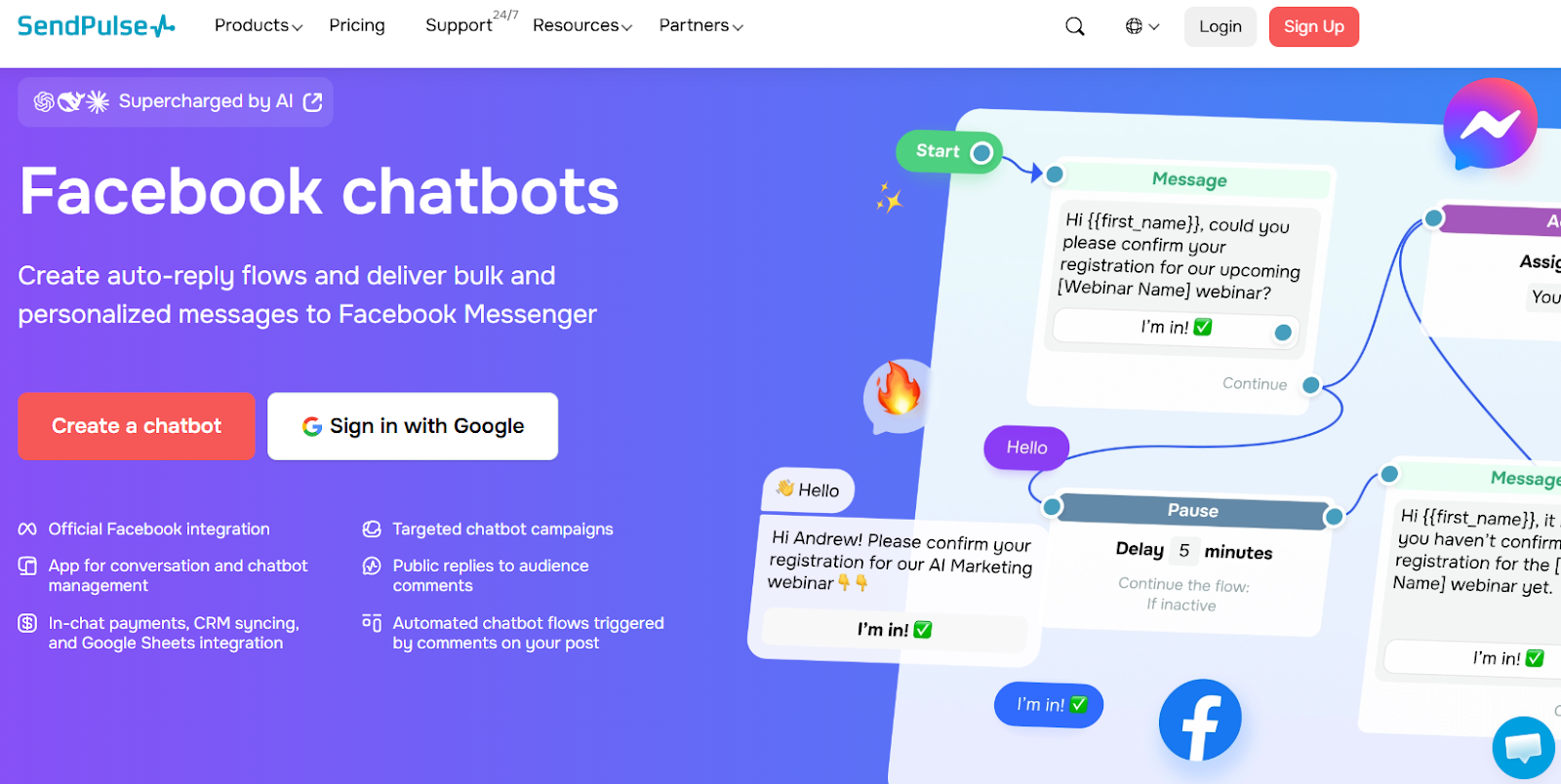This screenshot has height=784, width=1561.
Task: Click the fire emoji reaction bubble
Action: point(899,395)
